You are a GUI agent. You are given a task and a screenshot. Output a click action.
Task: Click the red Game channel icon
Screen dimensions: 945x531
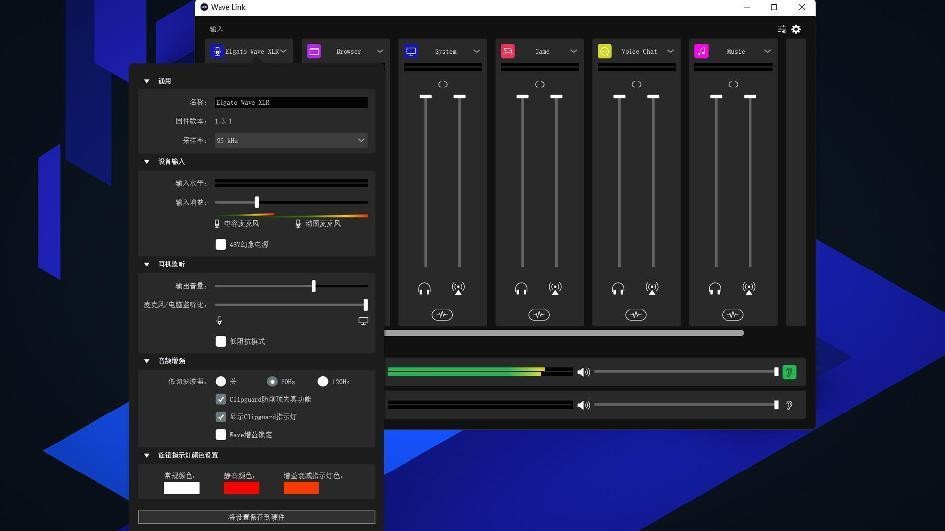pos(508,51)
